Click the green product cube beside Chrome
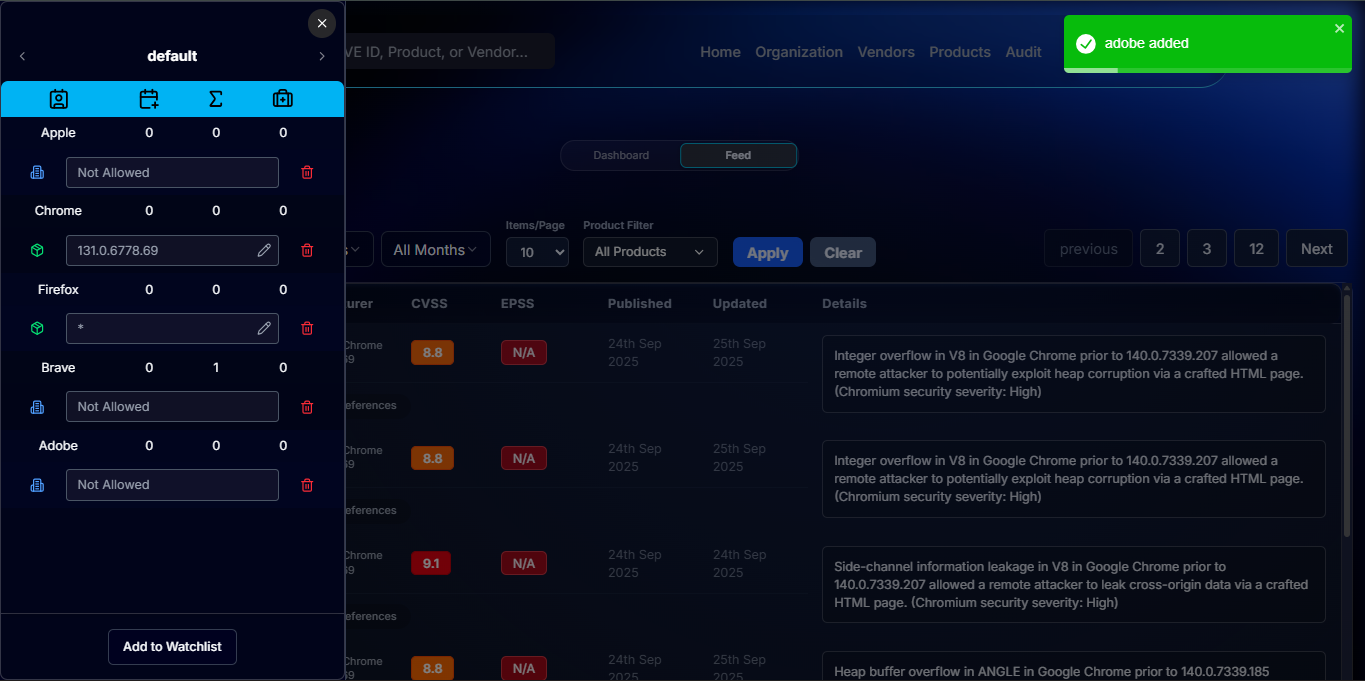1365x681 pixels. tap(37, 250)
